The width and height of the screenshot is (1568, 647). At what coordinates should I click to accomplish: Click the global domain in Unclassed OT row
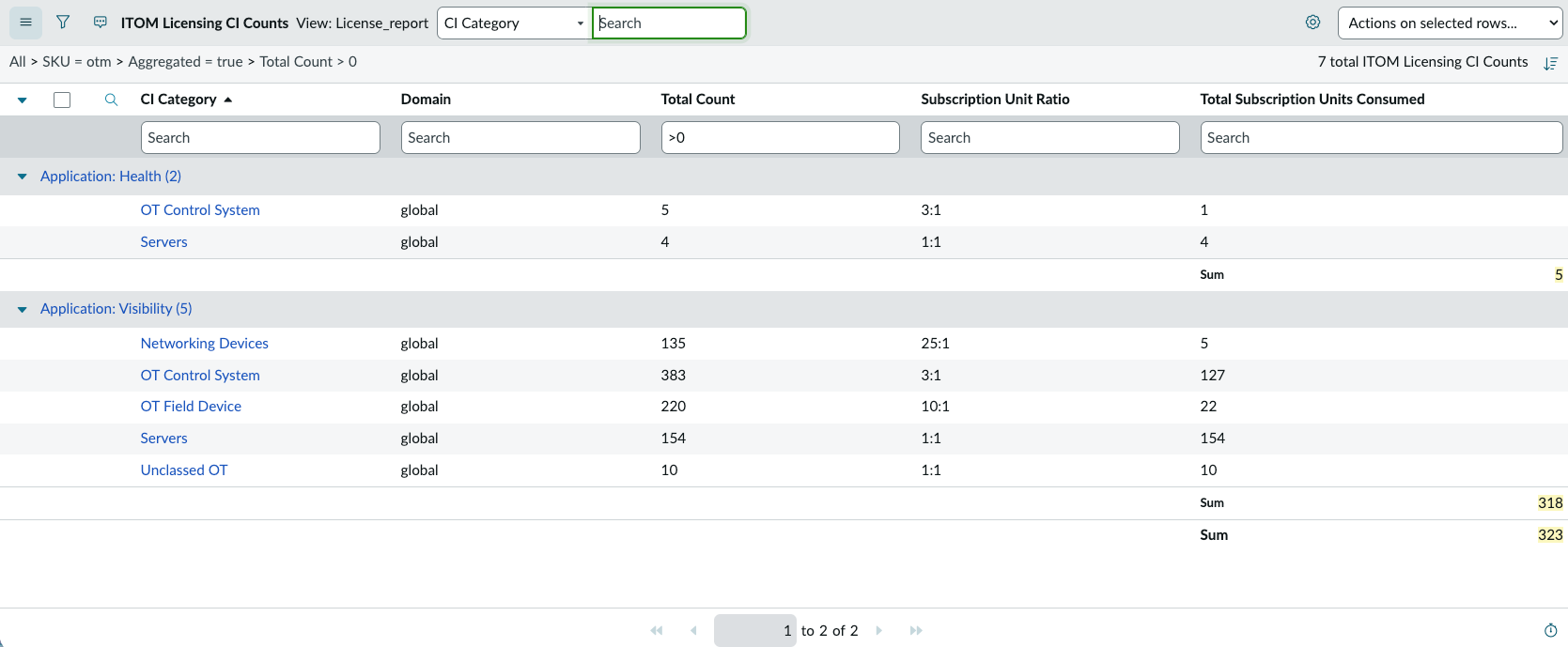(x=419, y=470)
